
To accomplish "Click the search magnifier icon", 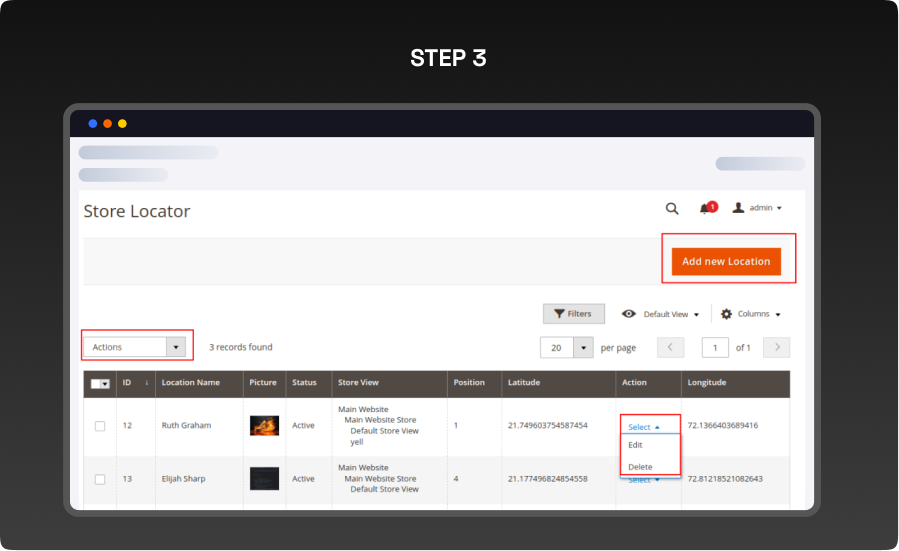I will tap(672, 208).
